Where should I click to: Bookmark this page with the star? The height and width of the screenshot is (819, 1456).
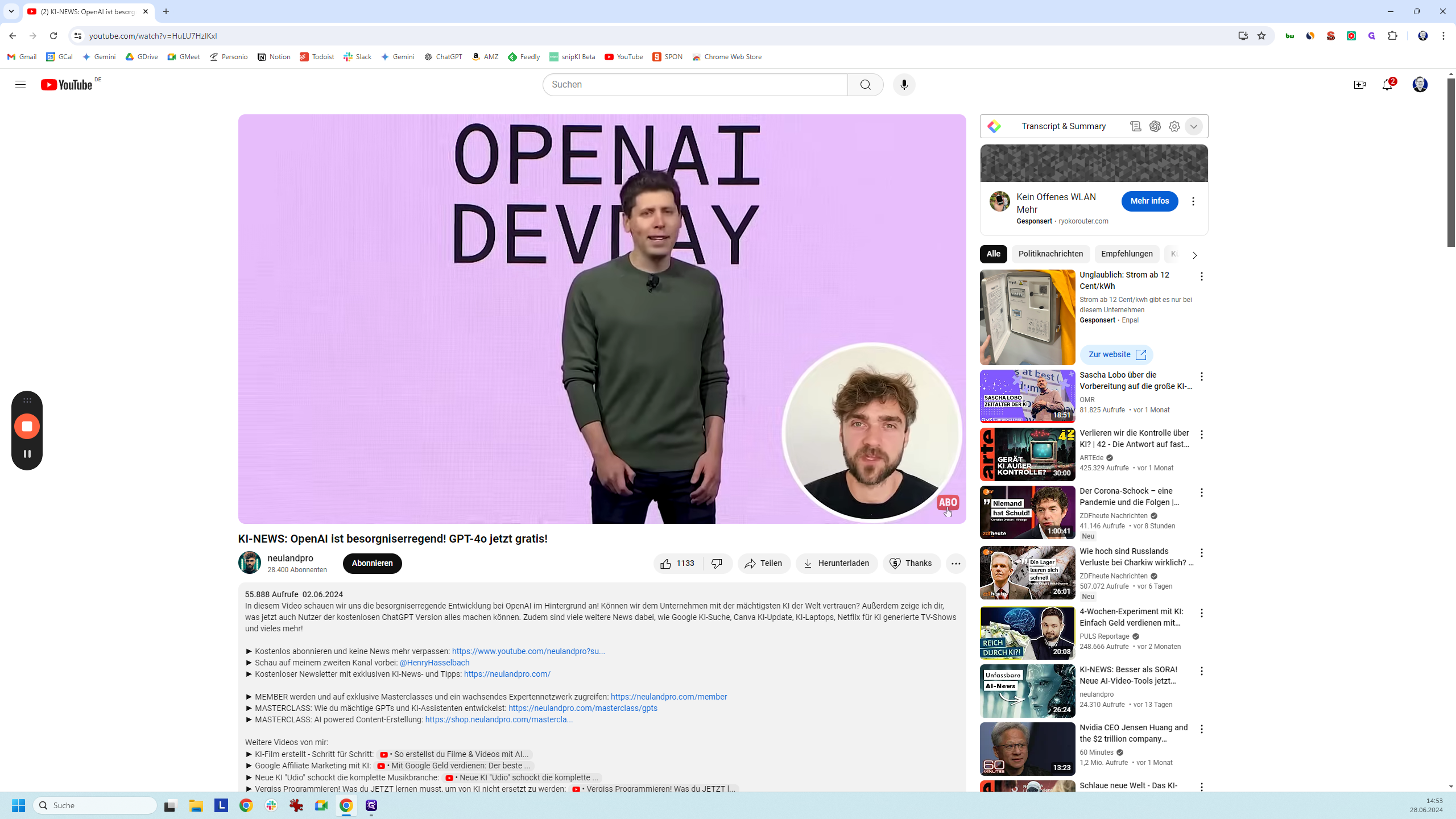pyautogui.click(x=1261, y=36)
